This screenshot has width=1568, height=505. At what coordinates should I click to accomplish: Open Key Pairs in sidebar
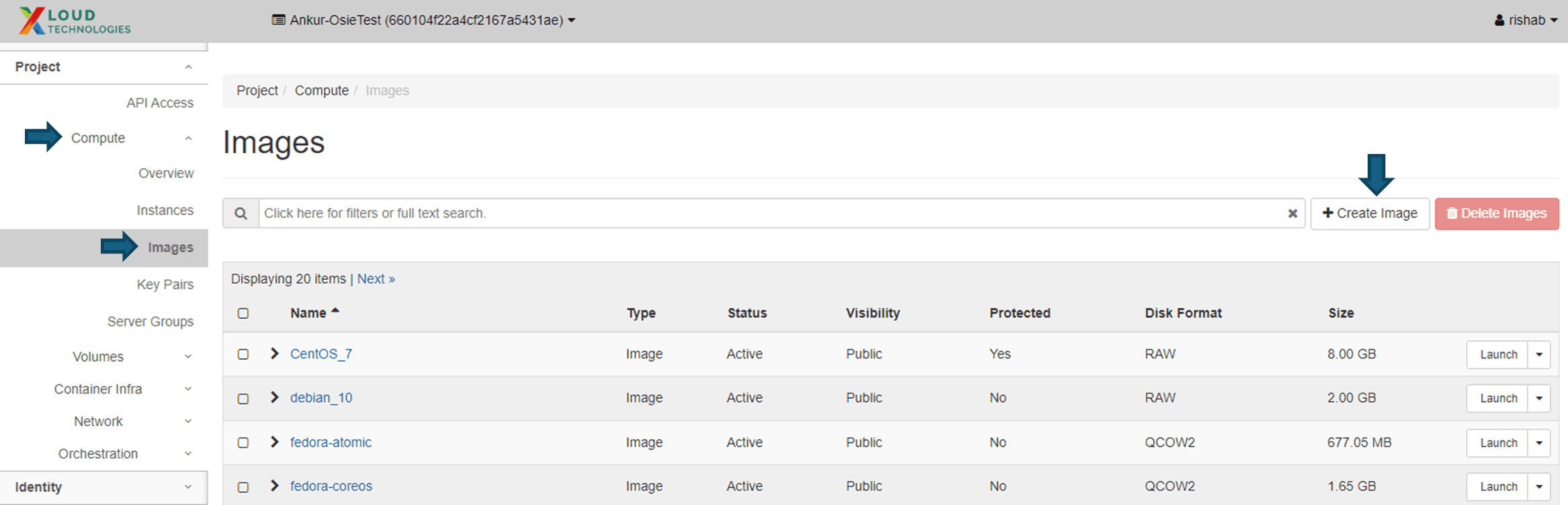click(165, 284)
